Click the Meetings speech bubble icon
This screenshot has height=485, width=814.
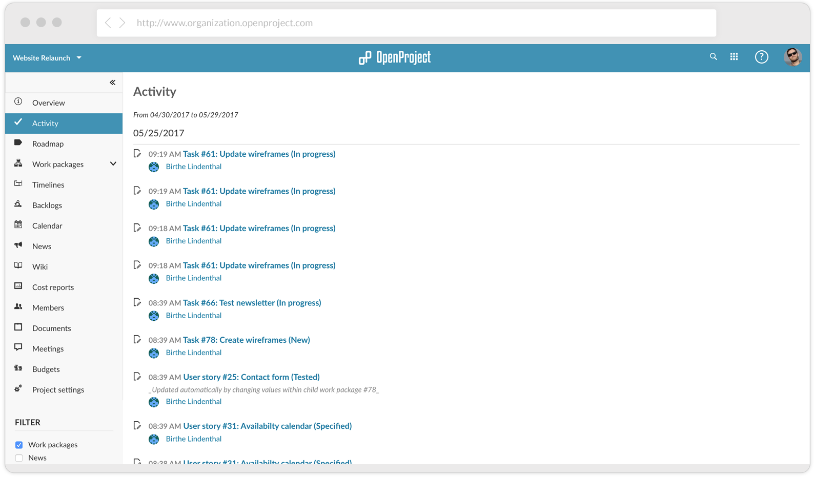click(x=18, y=347)
